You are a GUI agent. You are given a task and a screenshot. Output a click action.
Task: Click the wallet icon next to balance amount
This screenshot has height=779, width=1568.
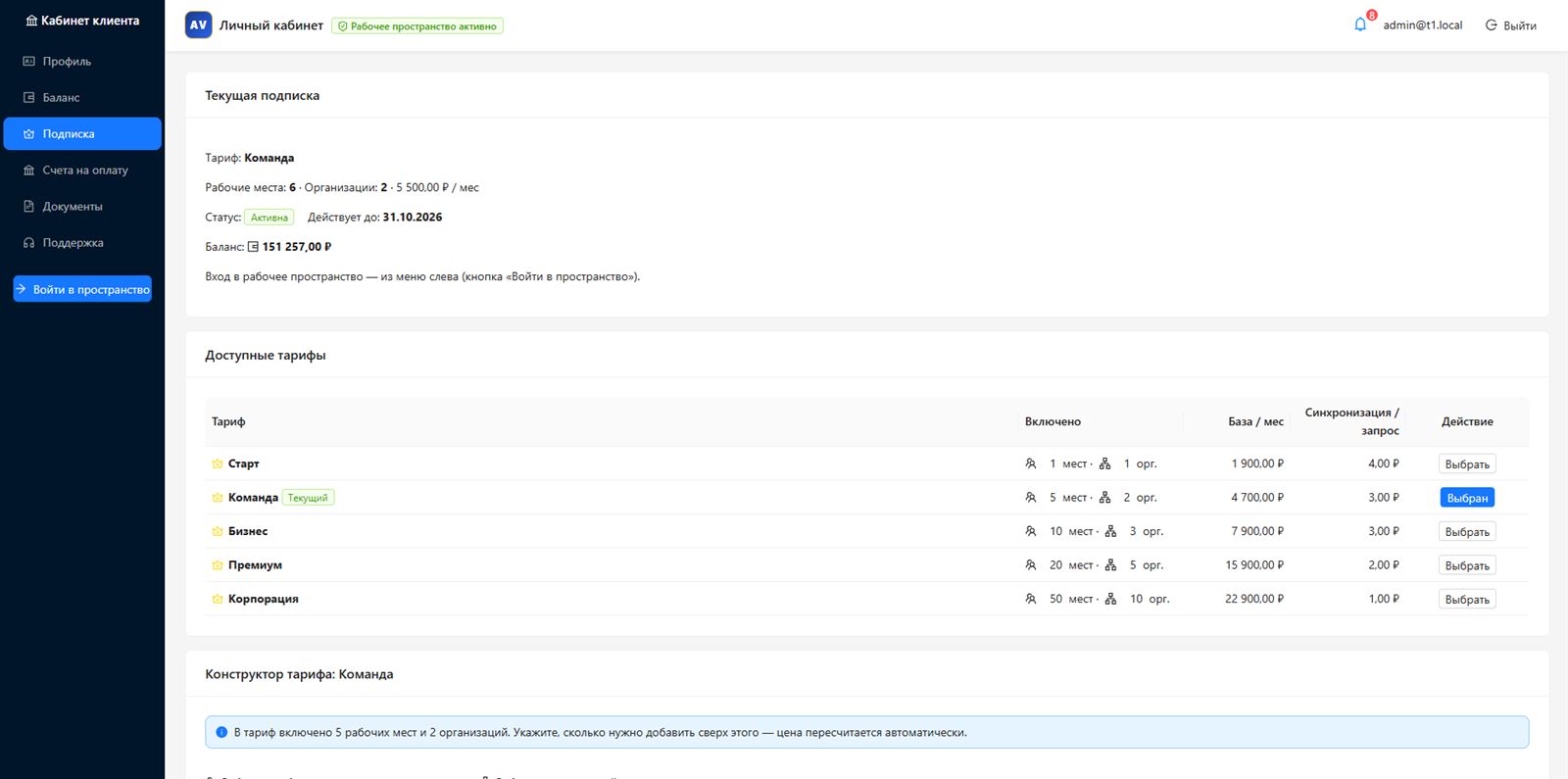[x=253, y=247]
